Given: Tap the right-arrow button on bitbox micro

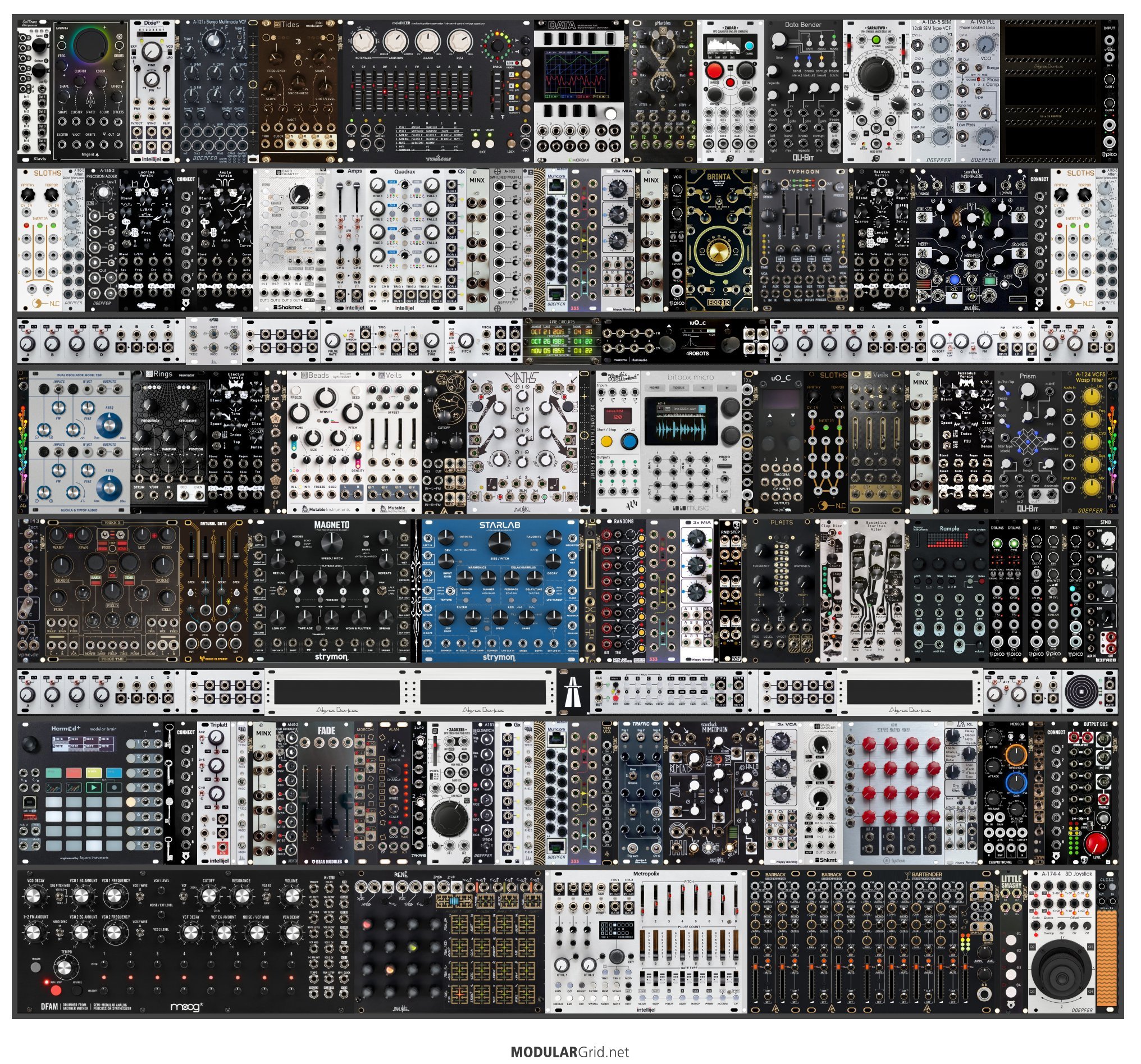Looking at the screenshot, I should [726, 387].
